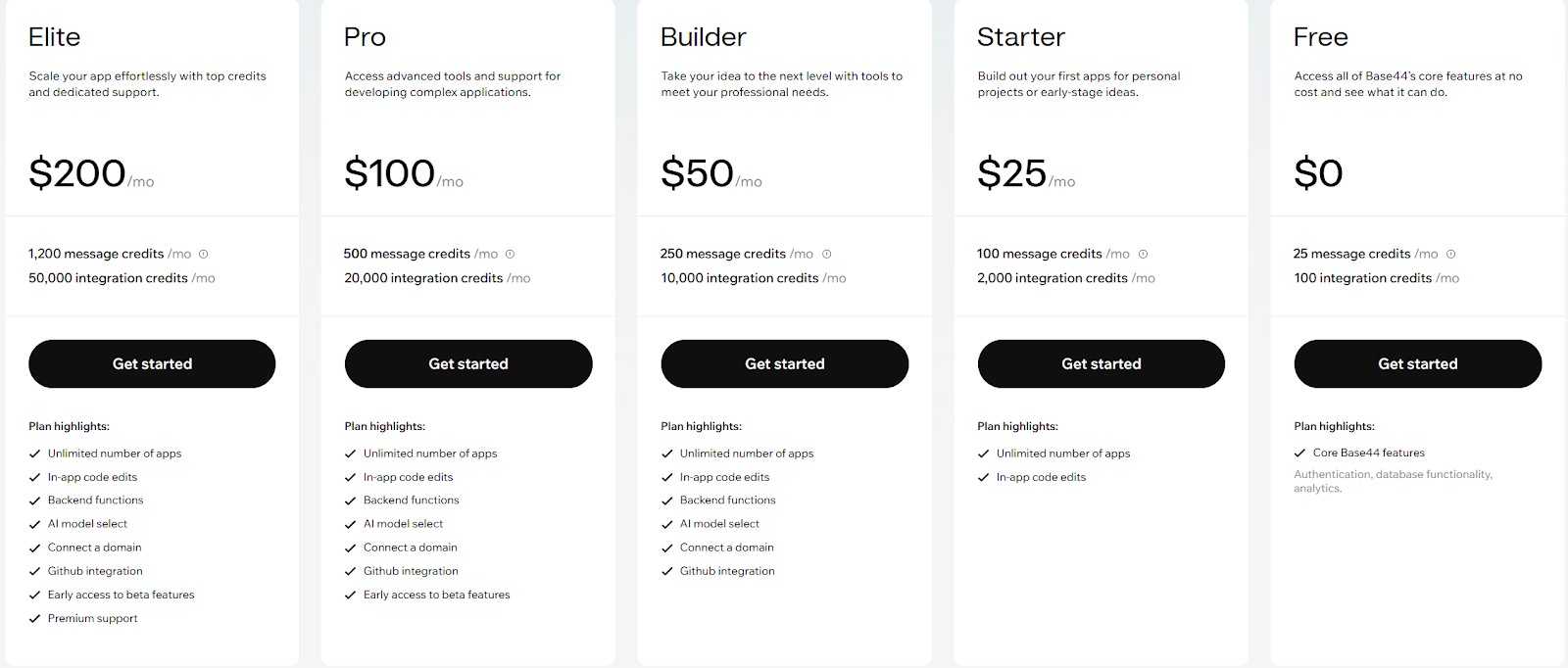
Task: View Builder's message credits info icon
Action: pyautogui.click(x=826, y=254)
